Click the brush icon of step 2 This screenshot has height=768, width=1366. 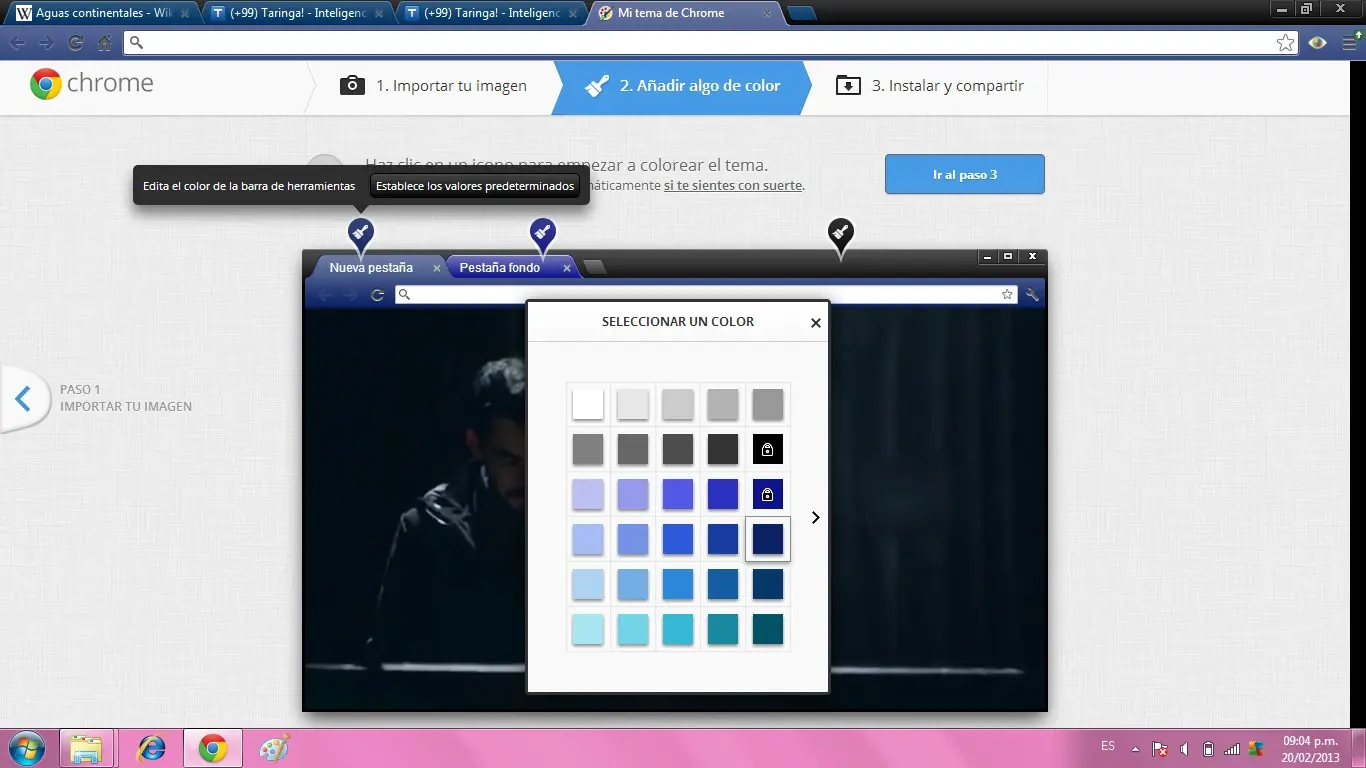[x=597, y=85]
